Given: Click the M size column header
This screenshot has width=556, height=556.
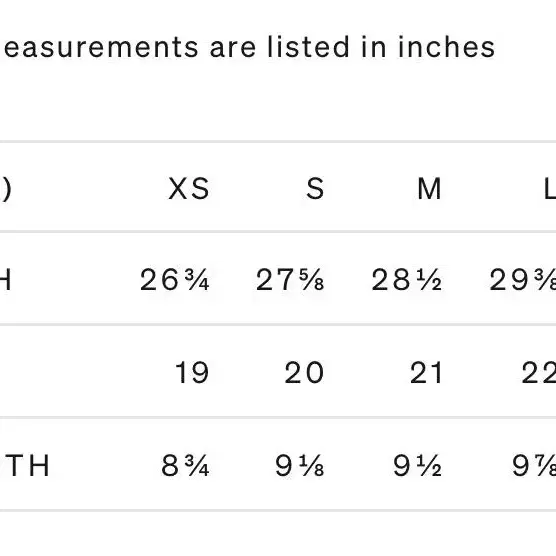Looking at the screenshot, I should click(x=429, y=189).
